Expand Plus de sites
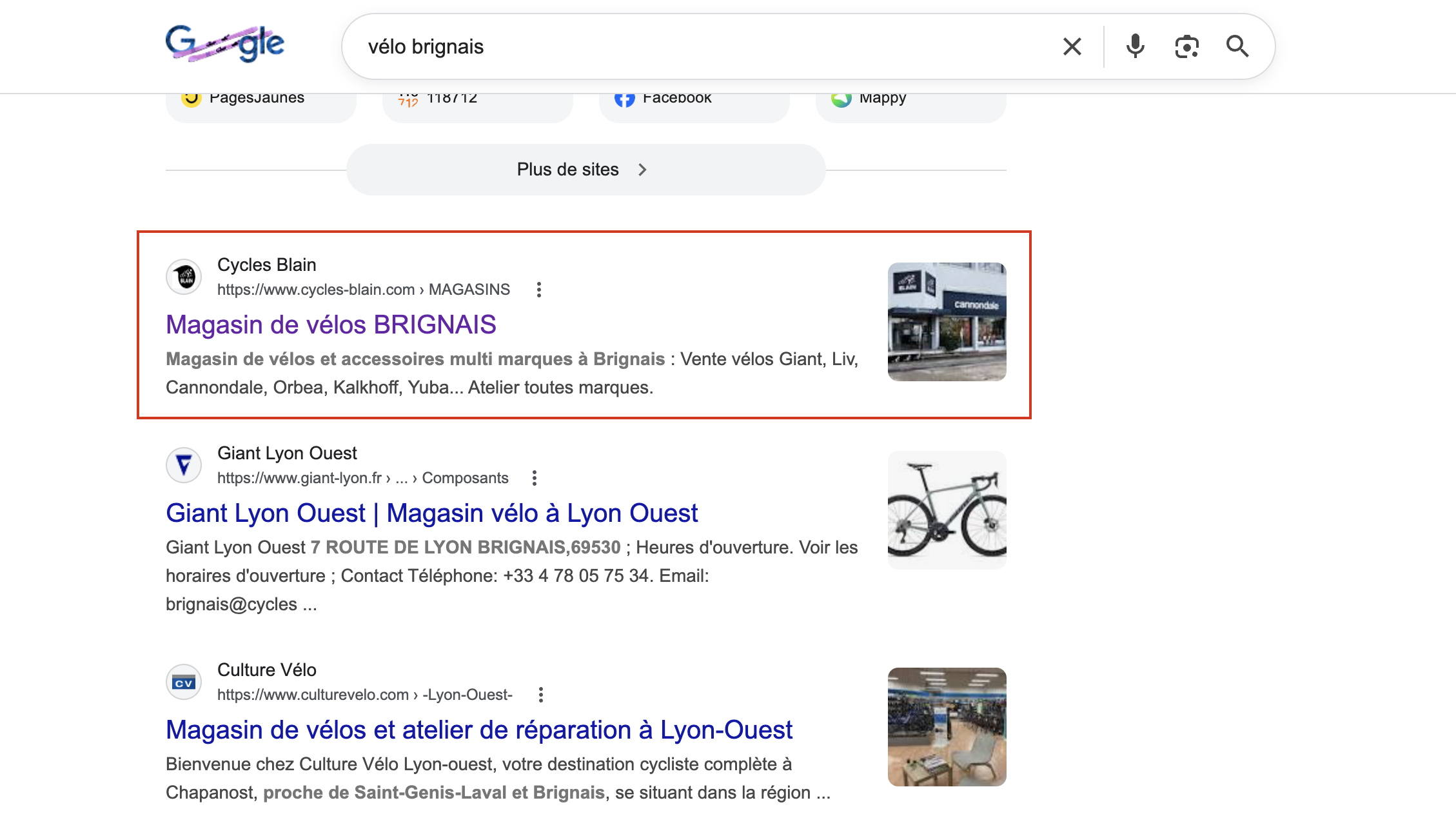Image resolution: width=1456 pixels, height=827 pixels. tap(585, 170)
